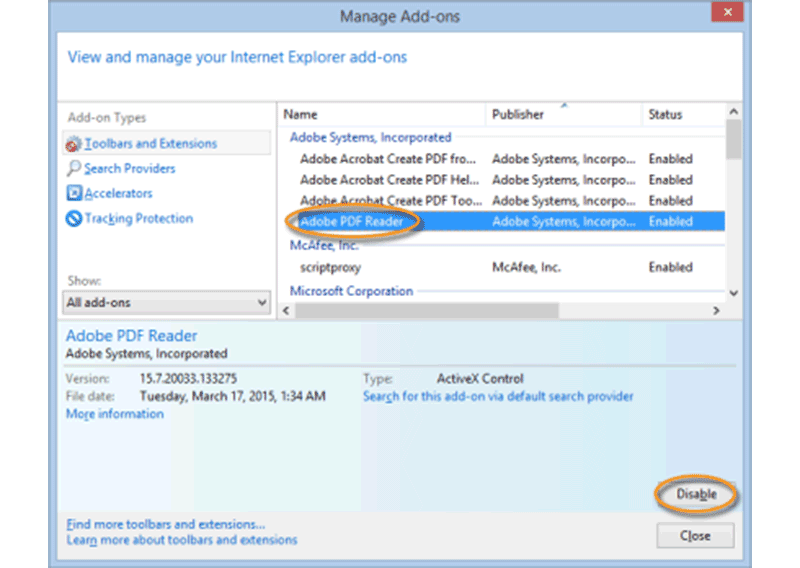Click the vertical scrollbar thumb
The height and width of the screenshot is (568, 800).
734,139
